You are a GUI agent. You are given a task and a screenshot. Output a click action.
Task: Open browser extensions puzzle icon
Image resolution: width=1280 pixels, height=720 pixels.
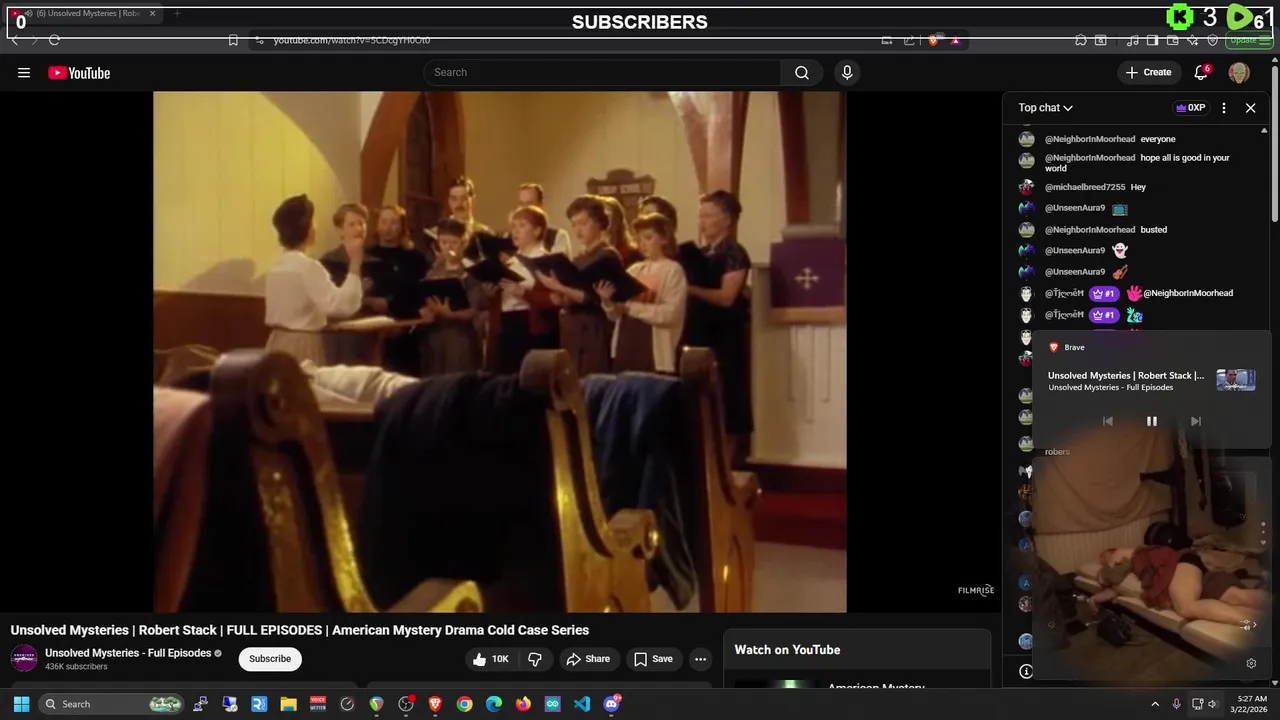pyautogui.click(x=1081, y=40)
